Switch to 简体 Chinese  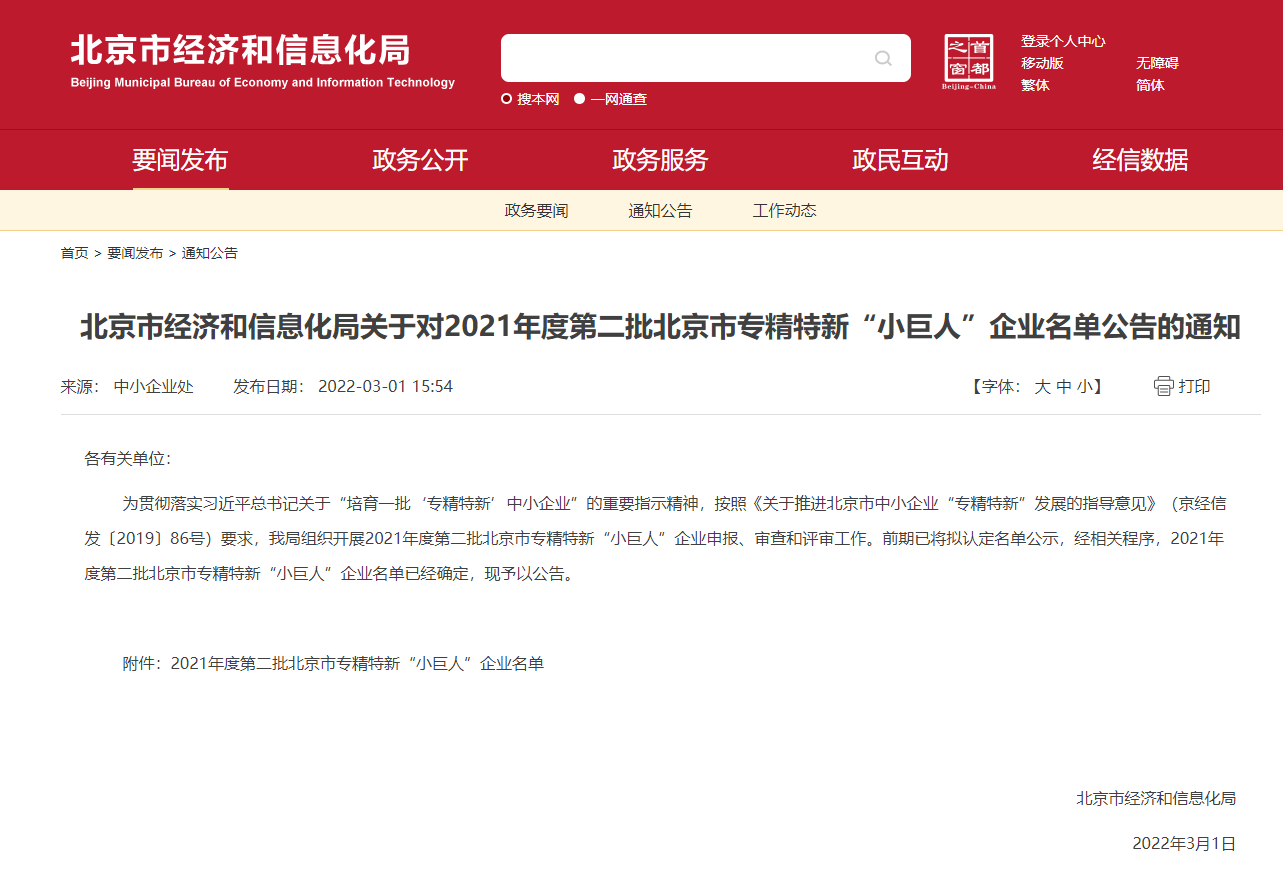(1150, 85)
